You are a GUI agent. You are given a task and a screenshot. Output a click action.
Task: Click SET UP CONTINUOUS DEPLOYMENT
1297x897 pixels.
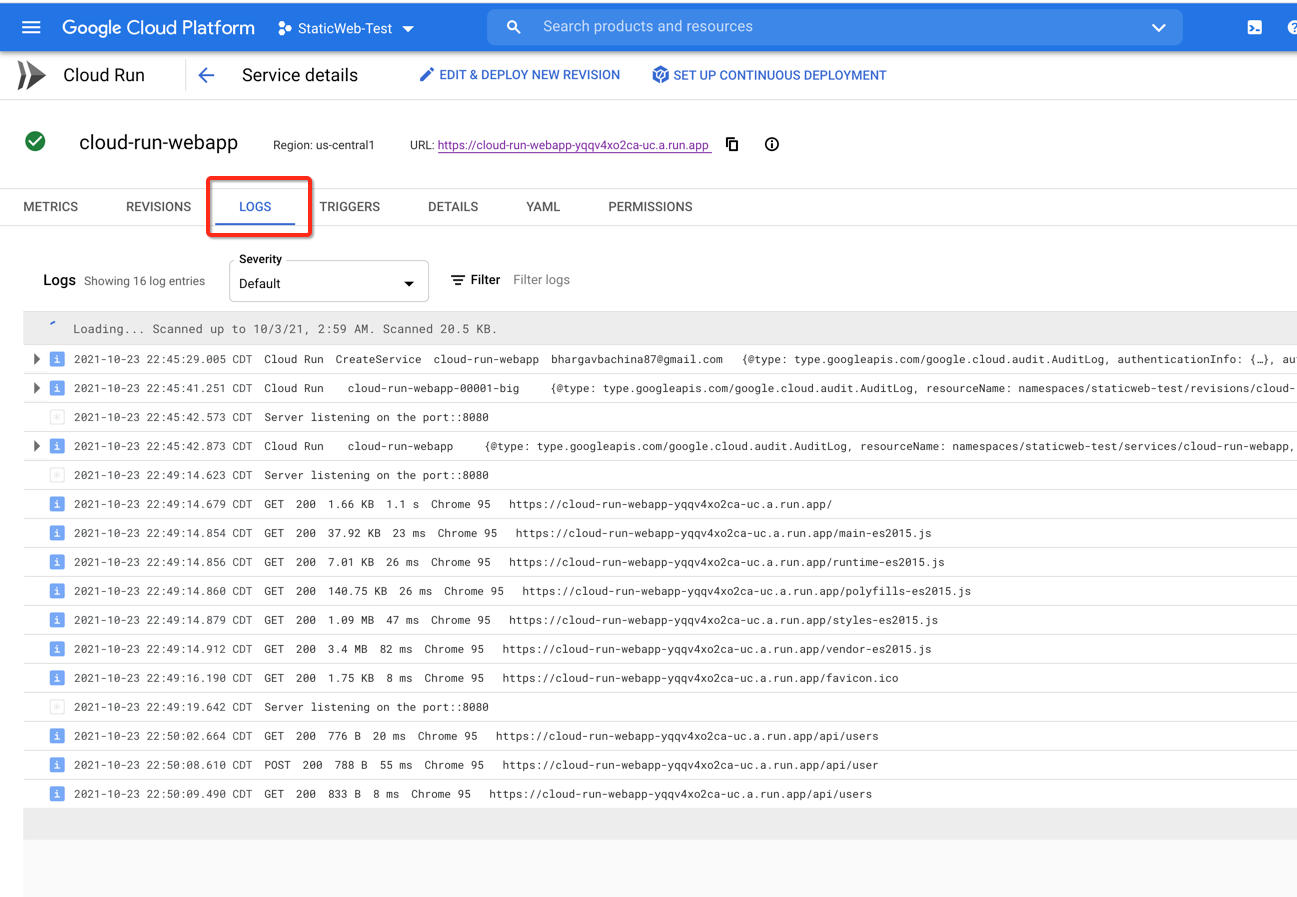coord(768,74)
